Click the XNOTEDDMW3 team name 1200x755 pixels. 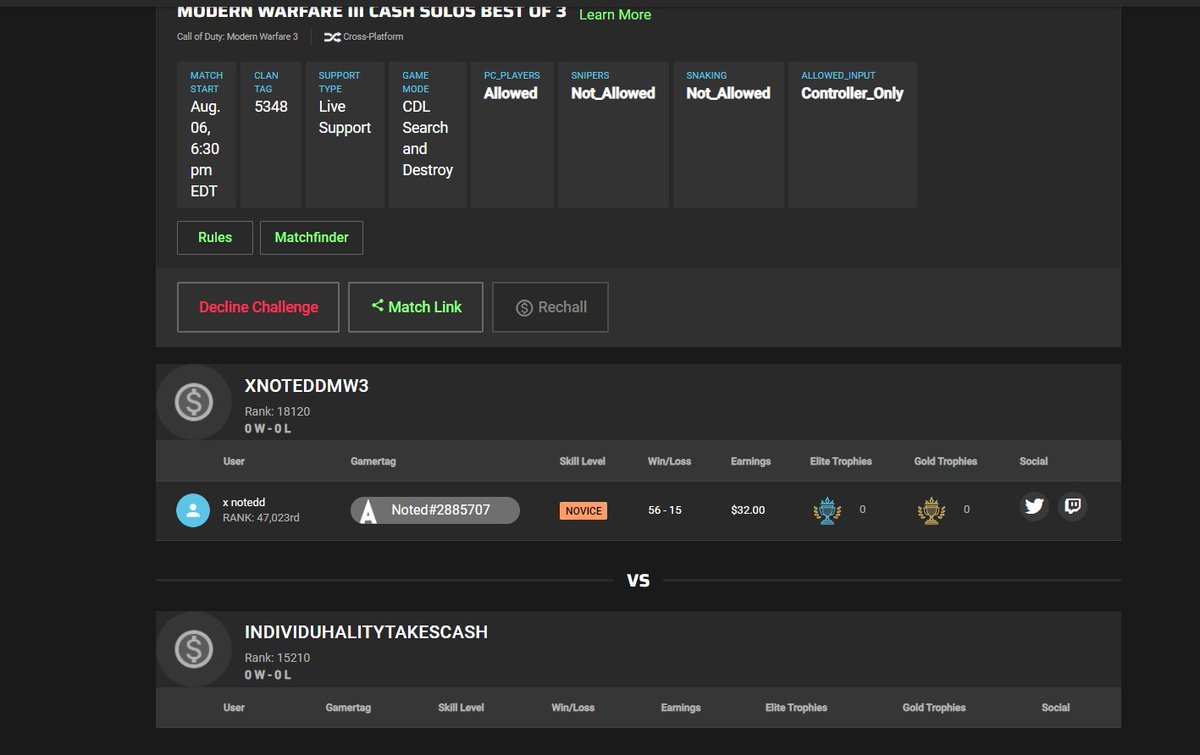pyautogui.click(x=307, y=385)
